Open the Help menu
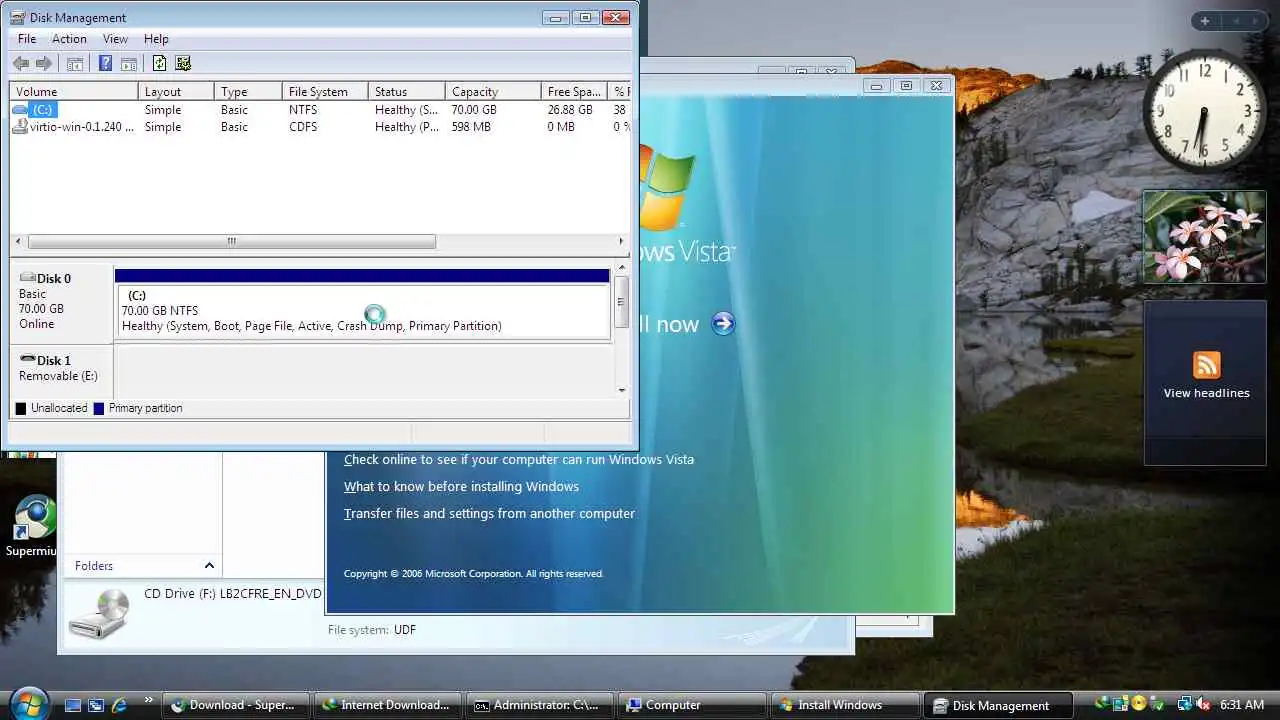 click(156, 39)
